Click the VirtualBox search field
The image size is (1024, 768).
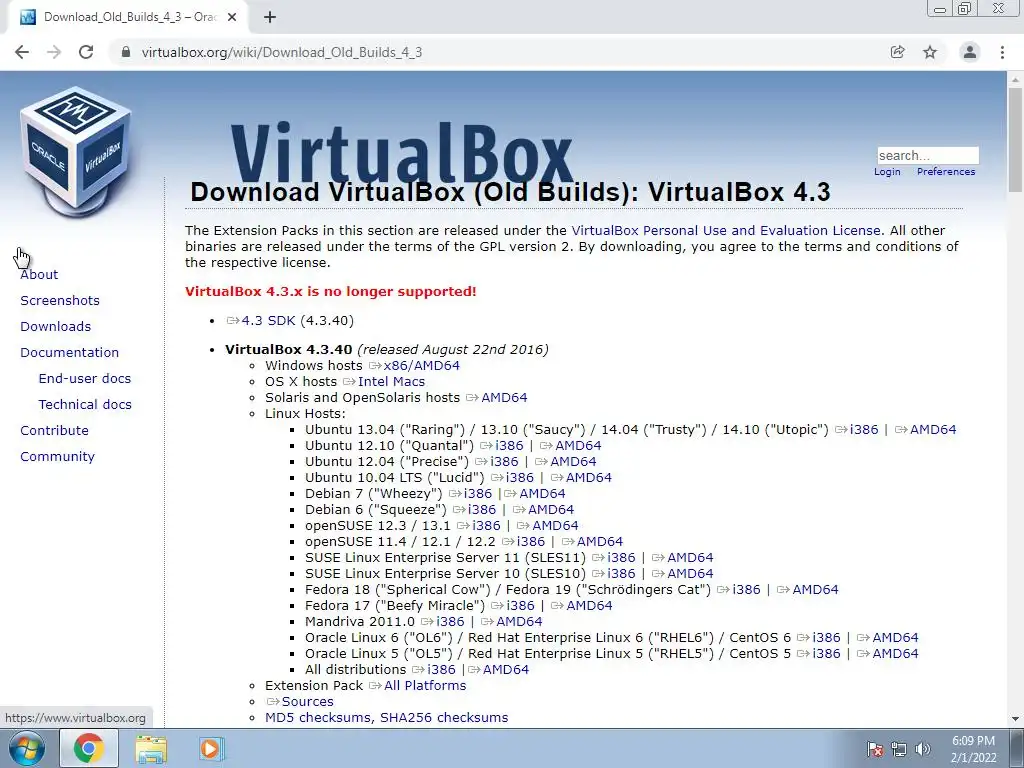928,155
